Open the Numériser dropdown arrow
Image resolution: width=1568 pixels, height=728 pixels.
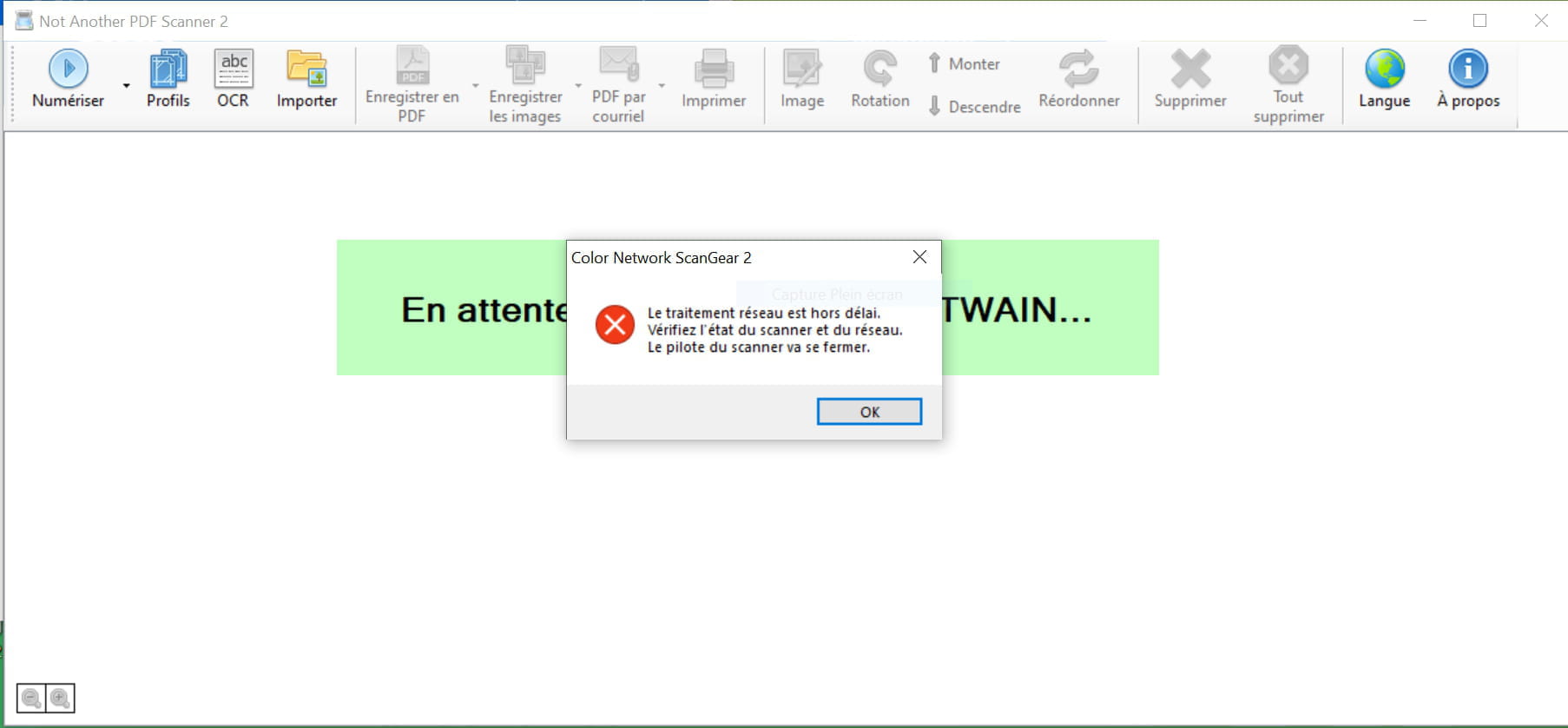(x=127, y=85)
